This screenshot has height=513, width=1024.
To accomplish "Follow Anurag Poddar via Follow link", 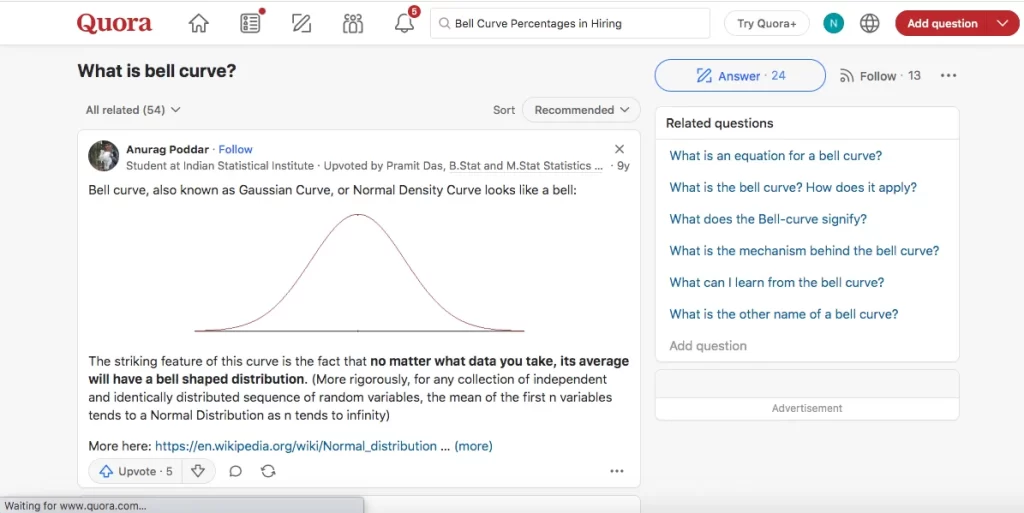I will [x=235, y=149].
